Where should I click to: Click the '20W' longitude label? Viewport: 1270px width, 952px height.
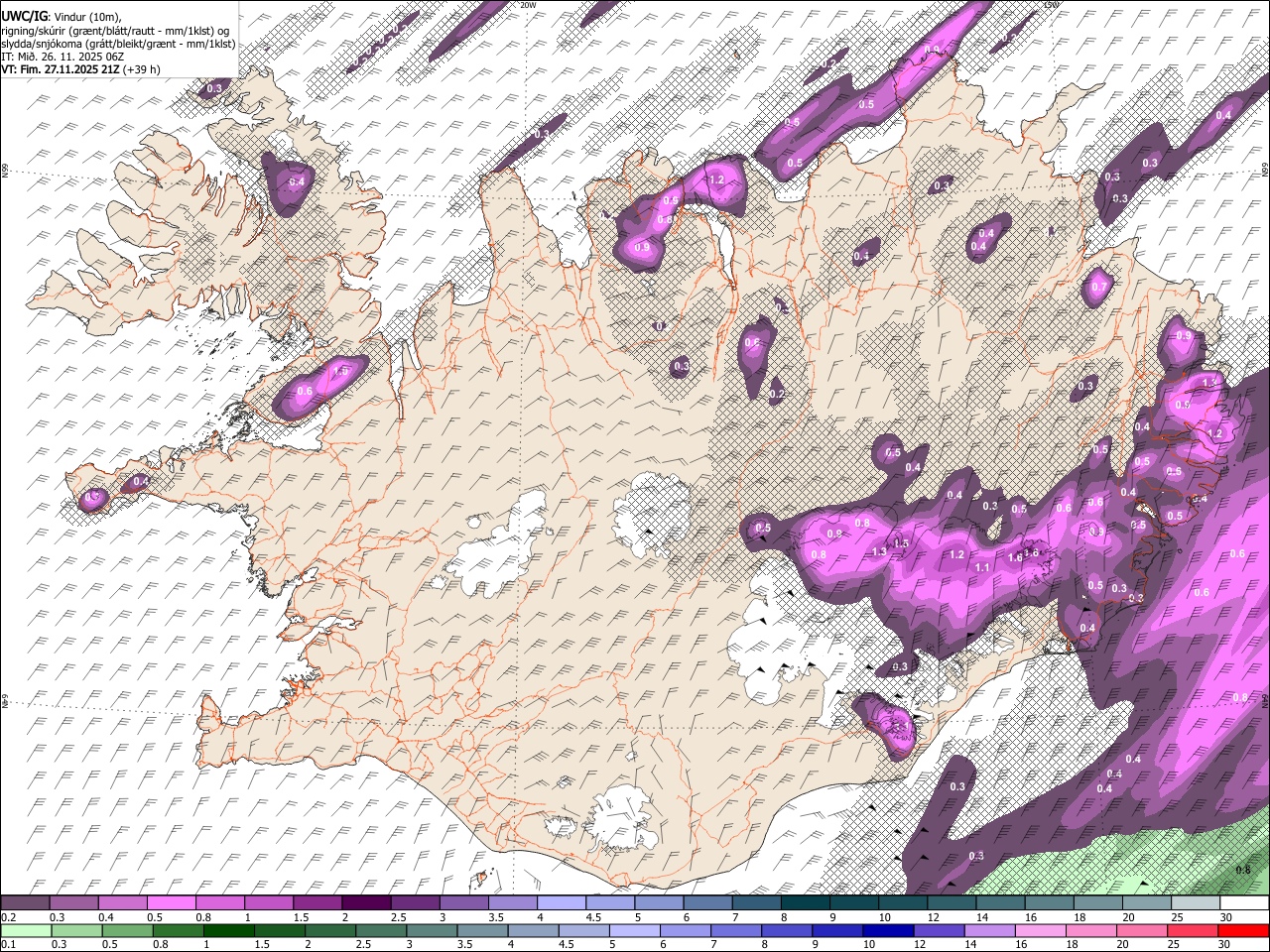528,5
